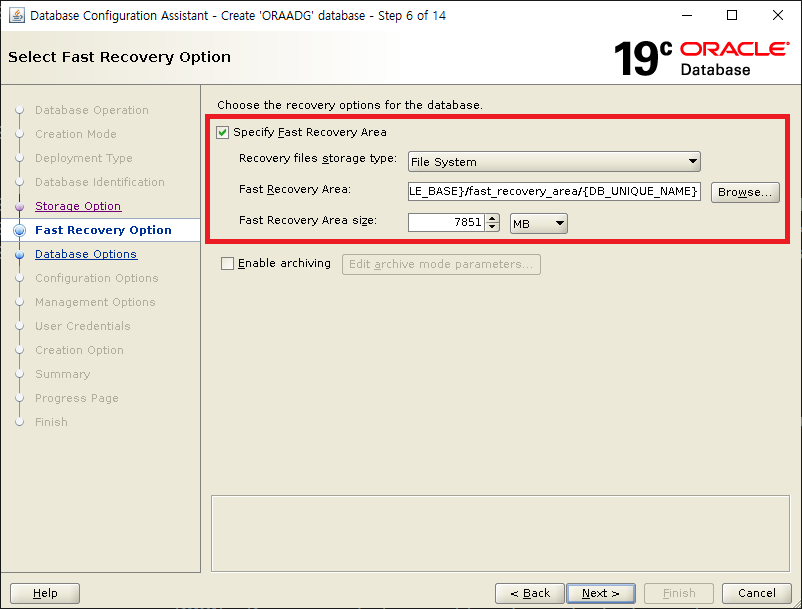Click the empty message area at bottom
Image resolution: width=802 pixels, height=609 pixels.
point(500,533)
